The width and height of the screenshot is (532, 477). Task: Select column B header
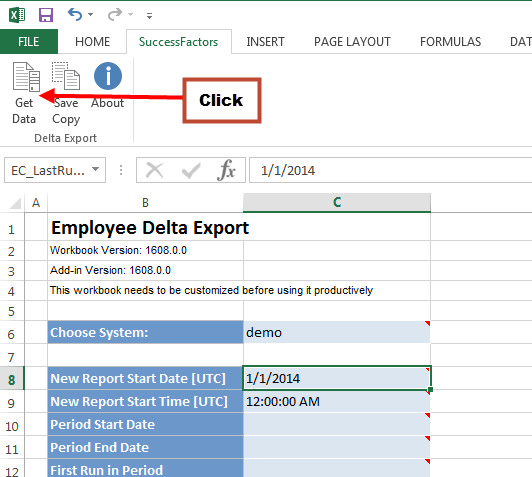[x=145, y=203]
